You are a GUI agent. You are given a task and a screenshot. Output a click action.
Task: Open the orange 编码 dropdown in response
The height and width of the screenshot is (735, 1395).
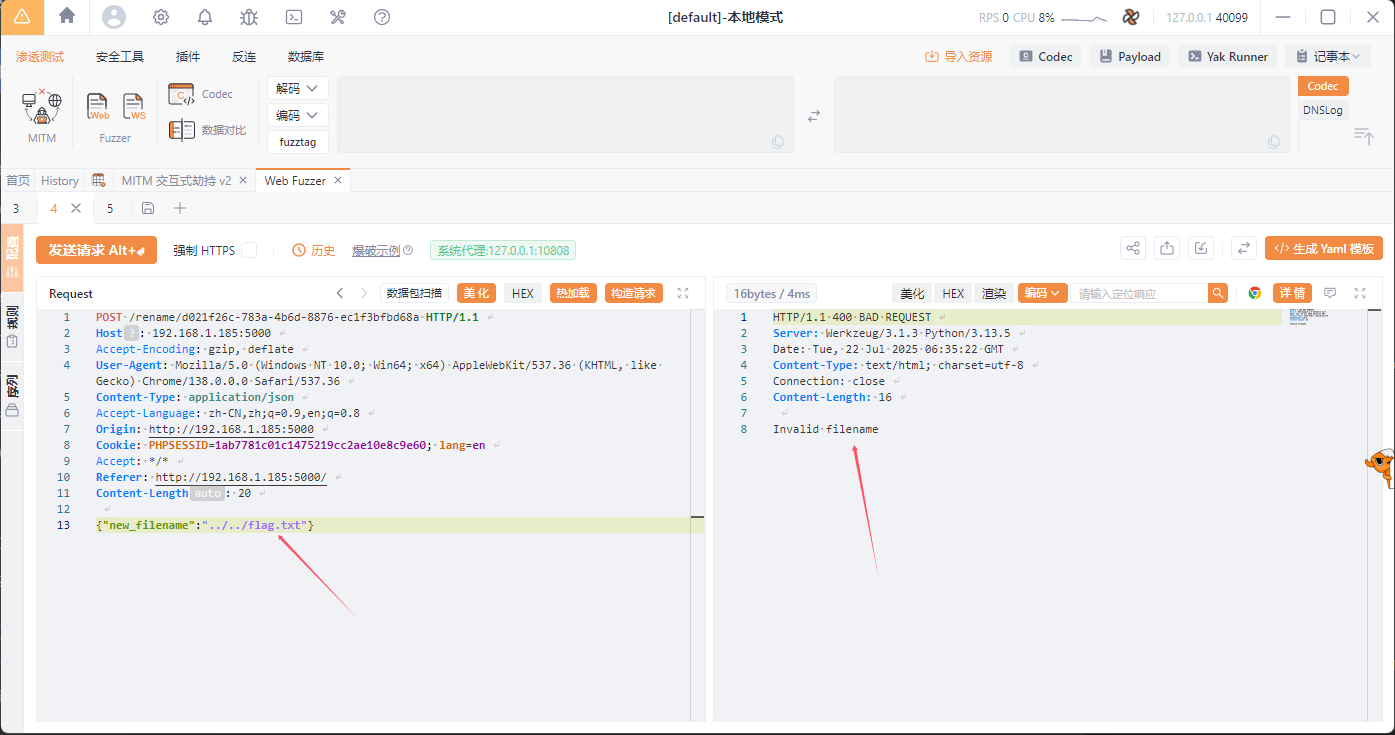point(1042,293)
